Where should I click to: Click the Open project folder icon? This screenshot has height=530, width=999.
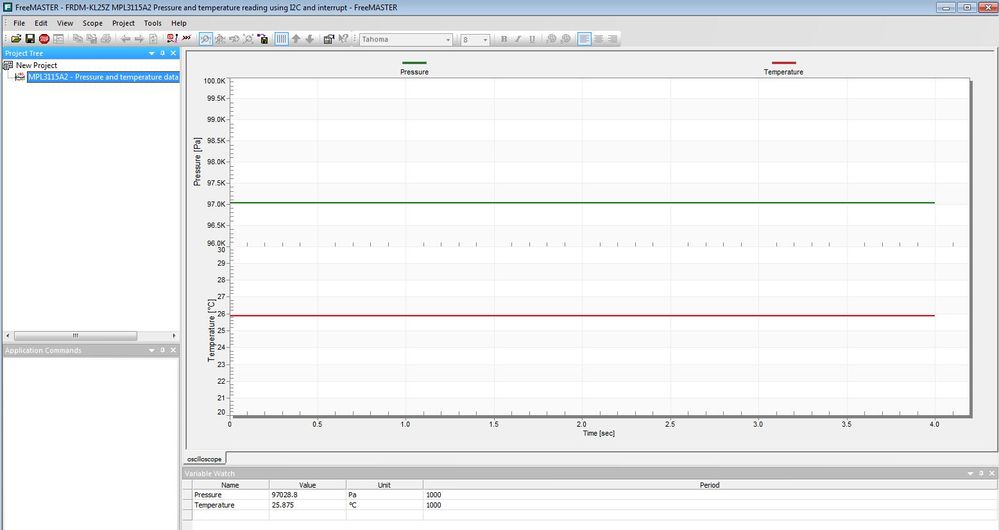(x=16, y=39)
